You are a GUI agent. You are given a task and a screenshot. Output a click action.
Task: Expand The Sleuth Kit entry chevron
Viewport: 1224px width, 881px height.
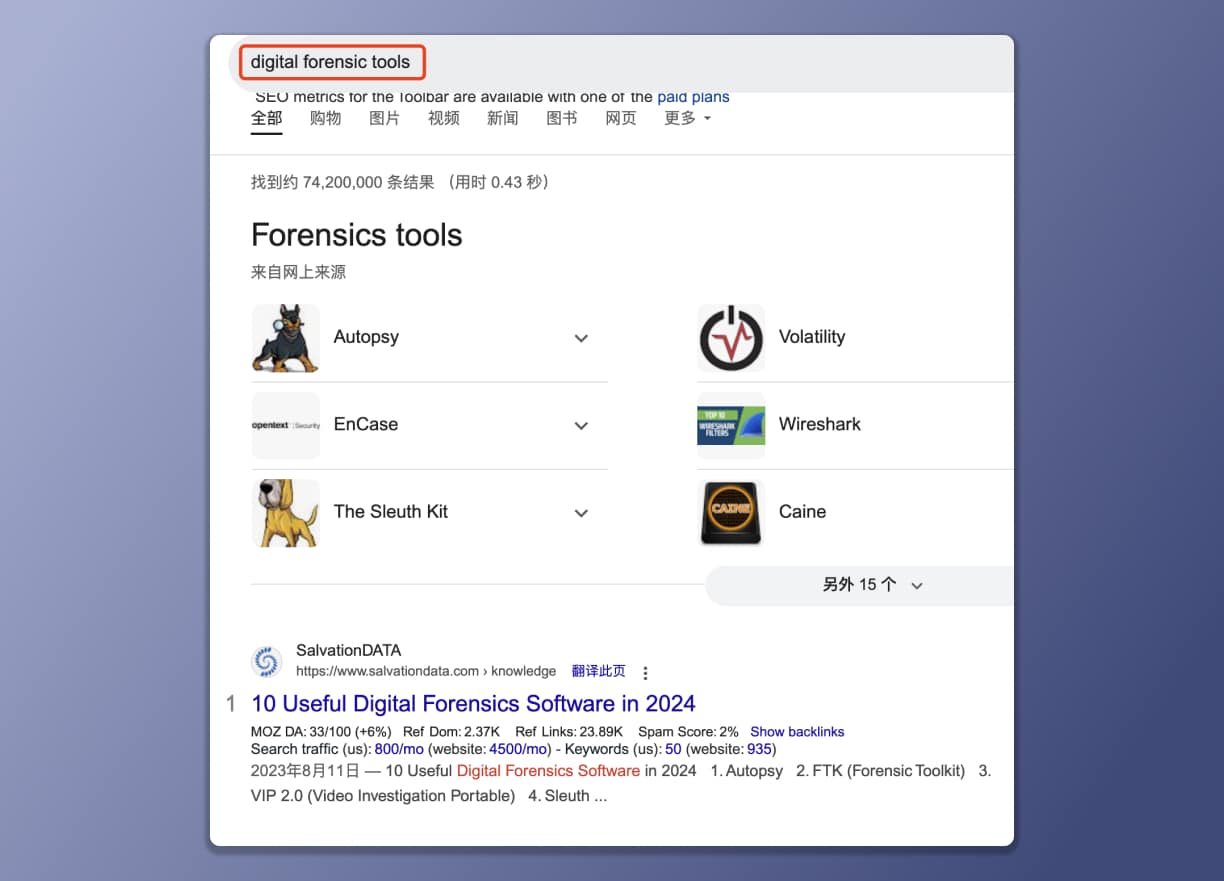pos(581,512)
